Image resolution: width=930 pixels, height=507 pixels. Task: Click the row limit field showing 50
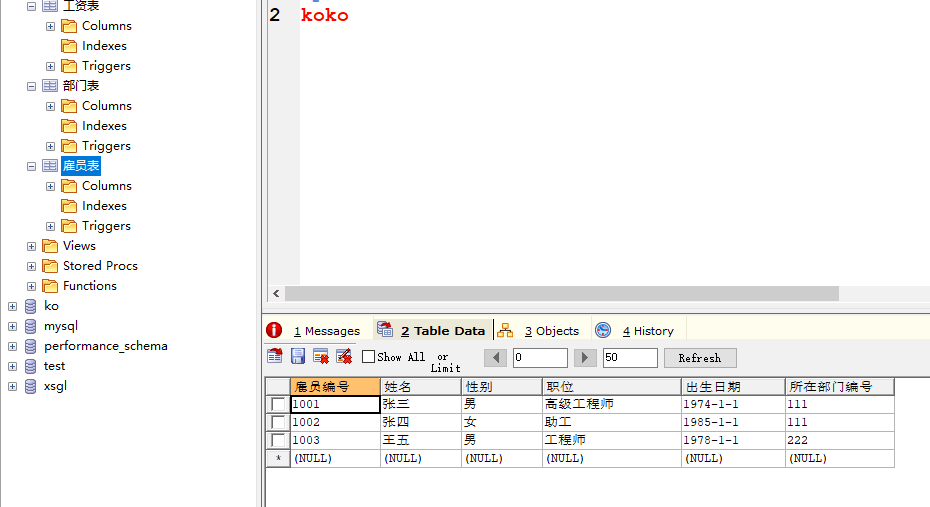(x=629, y=358)
